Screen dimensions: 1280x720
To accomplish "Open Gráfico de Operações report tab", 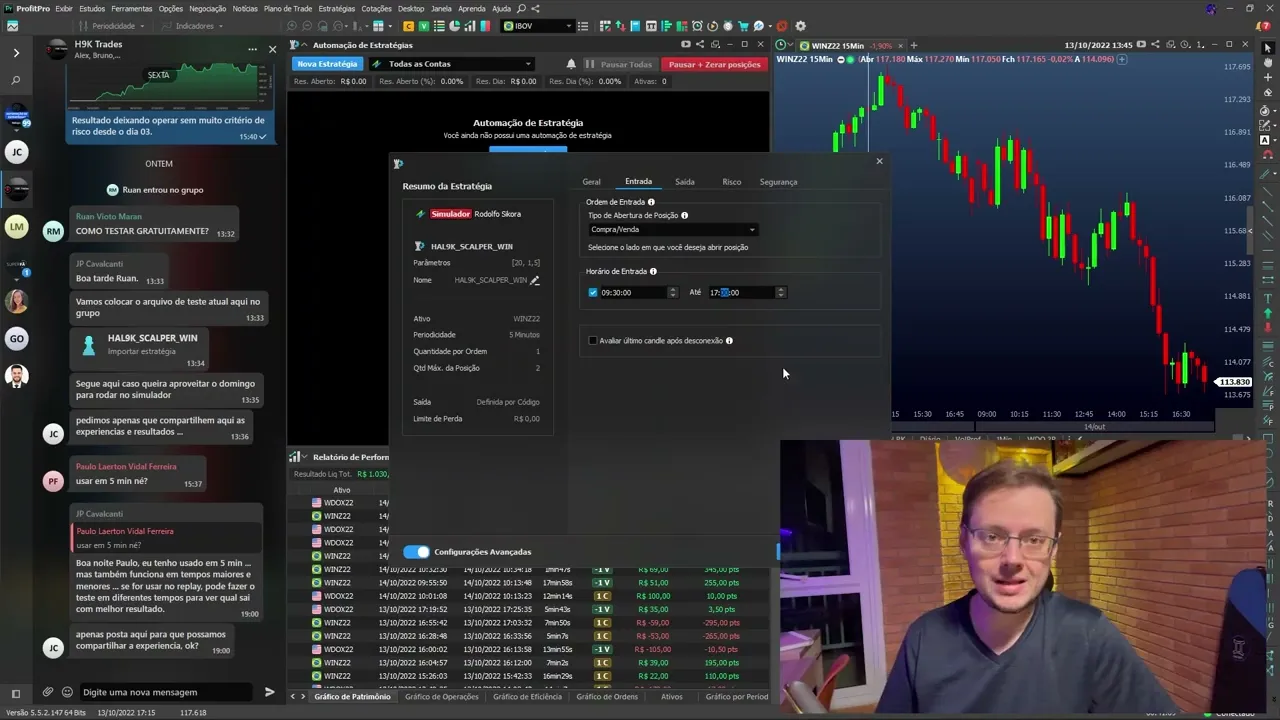I will pyautogui.click(x=442, y=697).
